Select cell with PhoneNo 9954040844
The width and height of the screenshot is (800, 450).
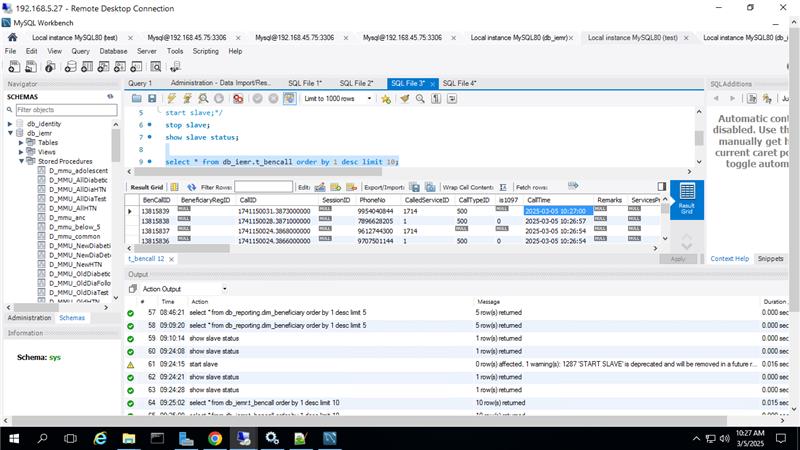tap(376, 211)
